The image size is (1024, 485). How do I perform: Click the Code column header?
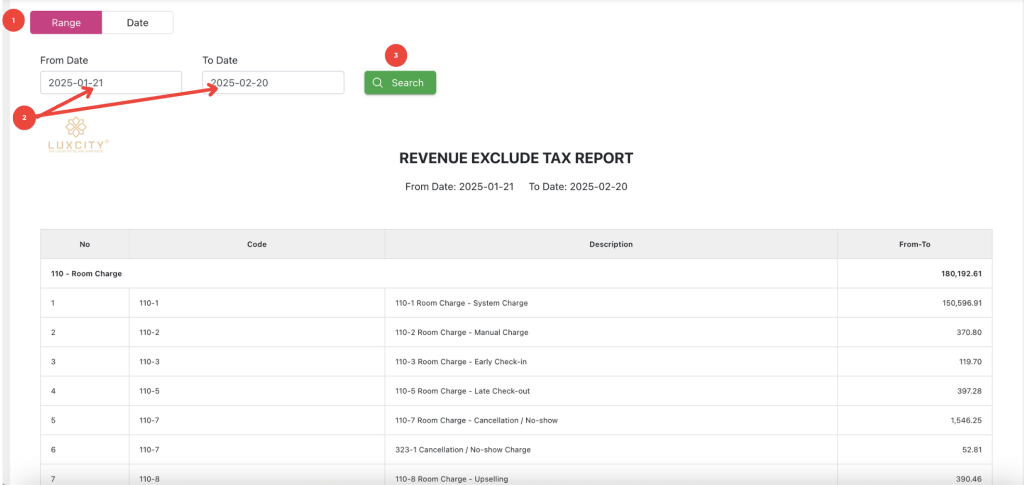tap(256, 244)
